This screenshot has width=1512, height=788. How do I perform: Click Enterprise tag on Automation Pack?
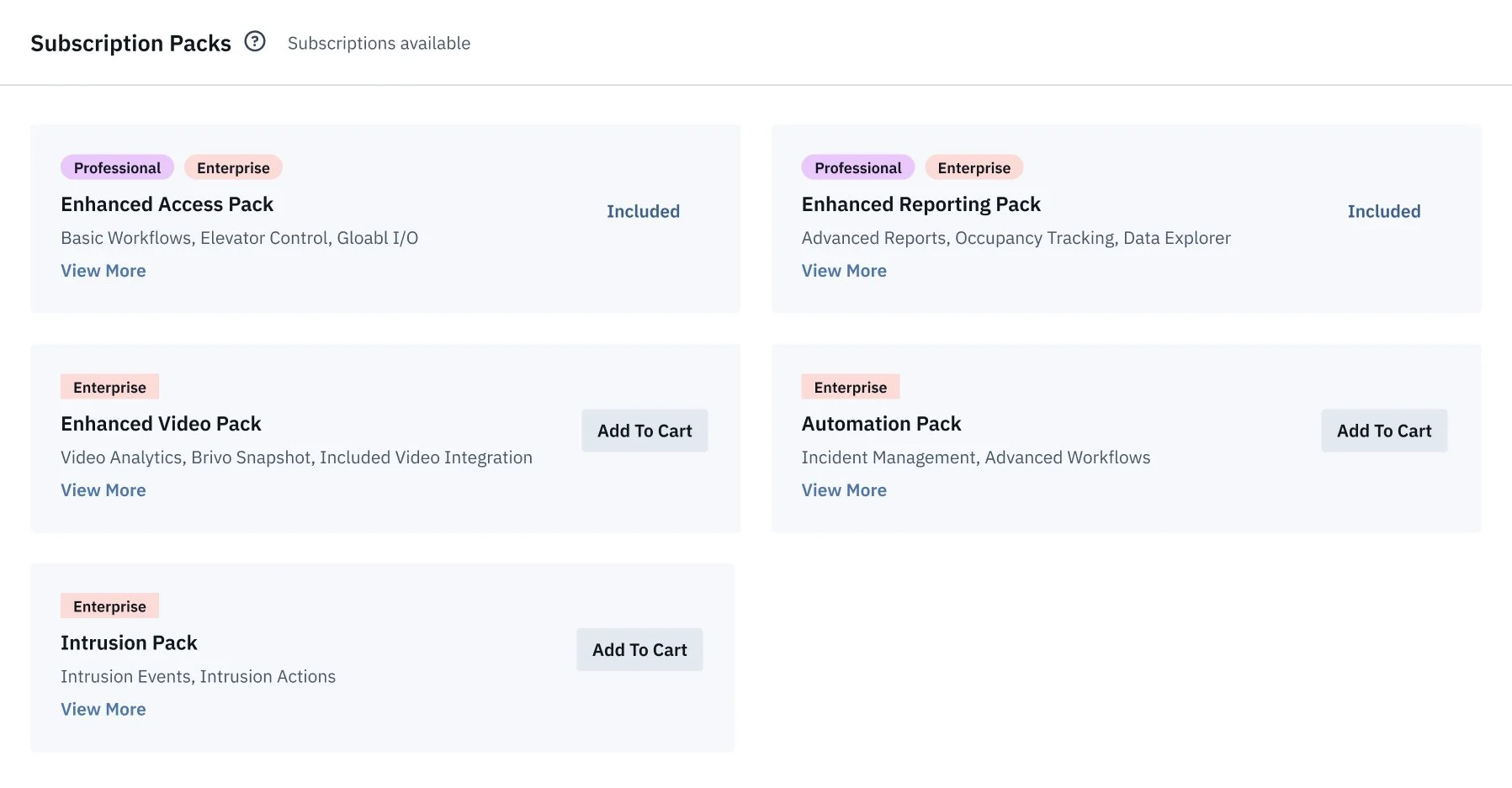(850, 387)
